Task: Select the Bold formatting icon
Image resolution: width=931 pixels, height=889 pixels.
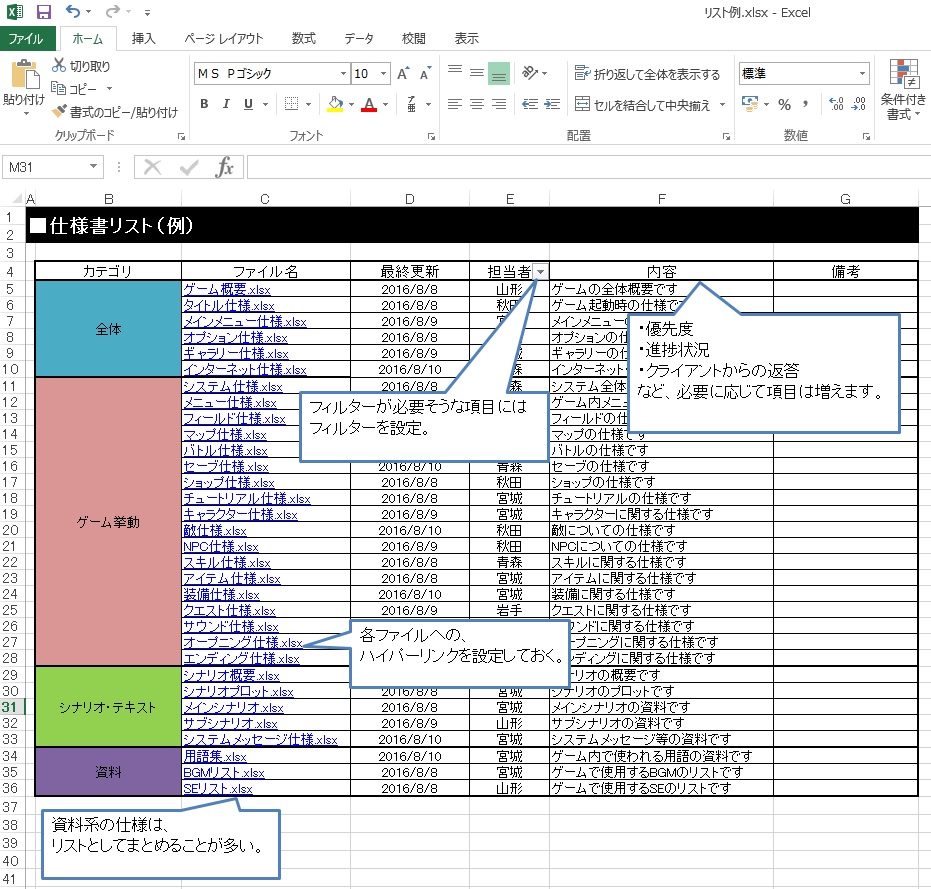Action: click(x=203, y=103)
